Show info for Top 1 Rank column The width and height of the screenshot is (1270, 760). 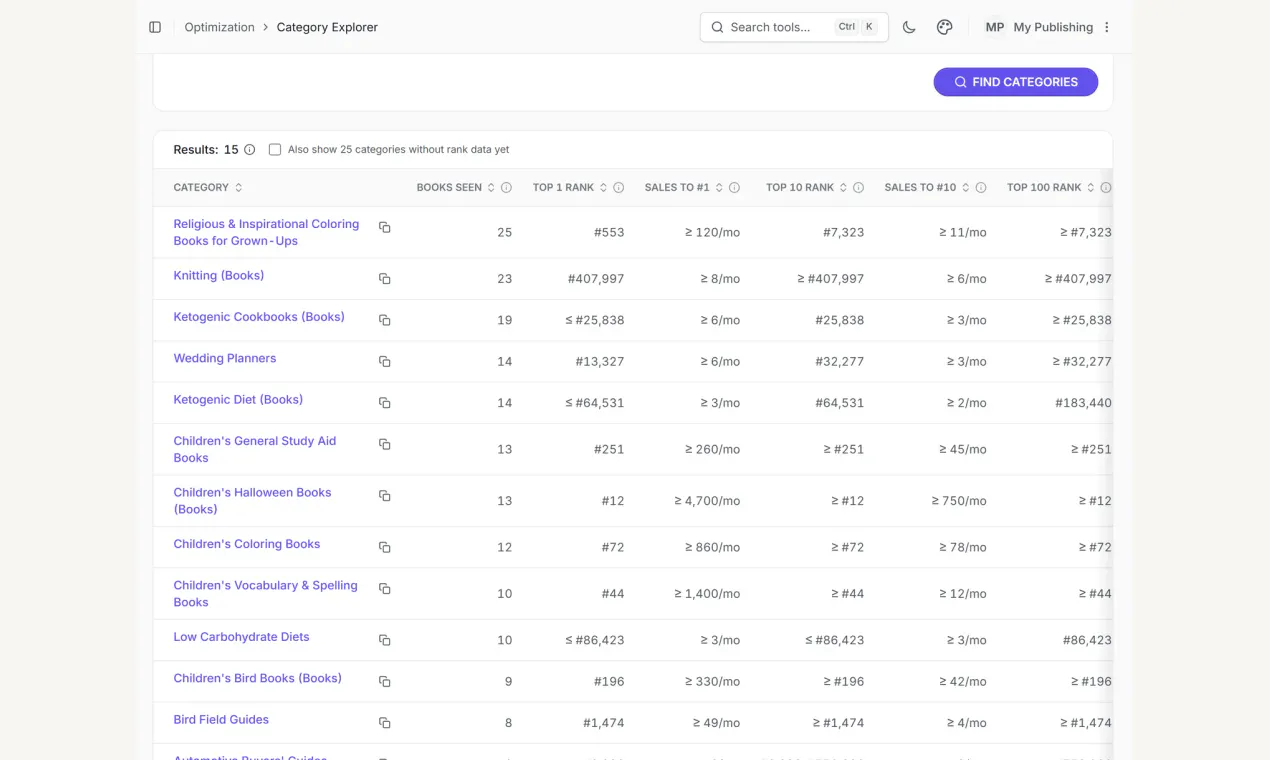pos(619,188)
